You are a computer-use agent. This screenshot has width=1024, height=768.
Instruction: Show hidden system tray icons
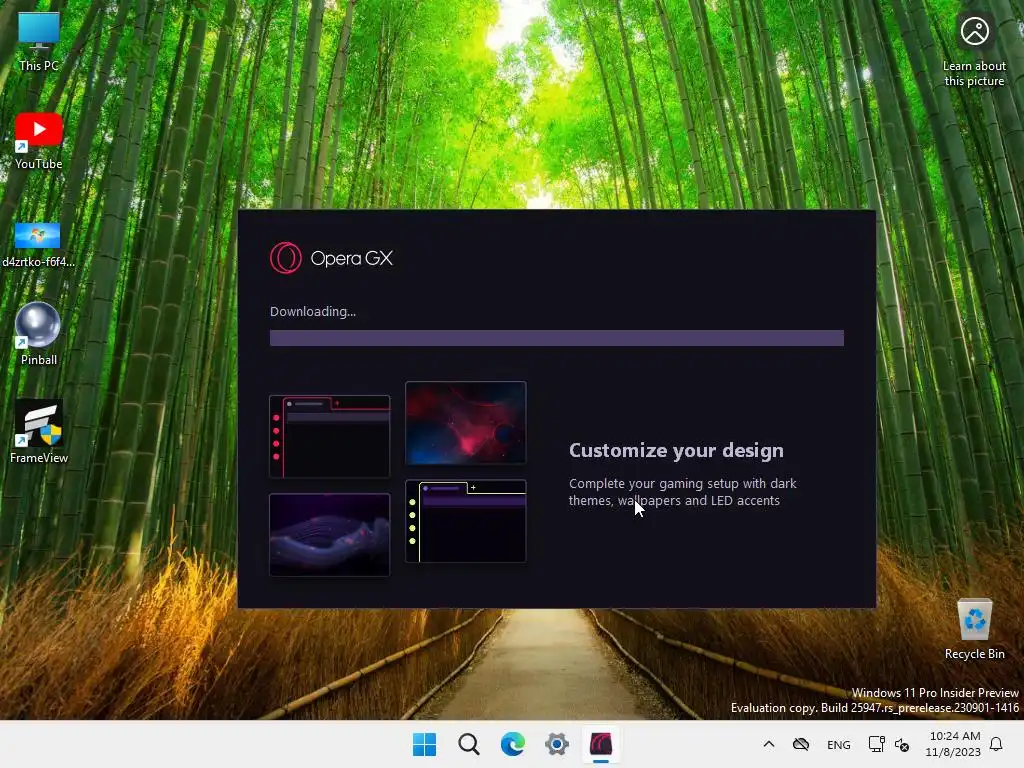tap(769, 744)
